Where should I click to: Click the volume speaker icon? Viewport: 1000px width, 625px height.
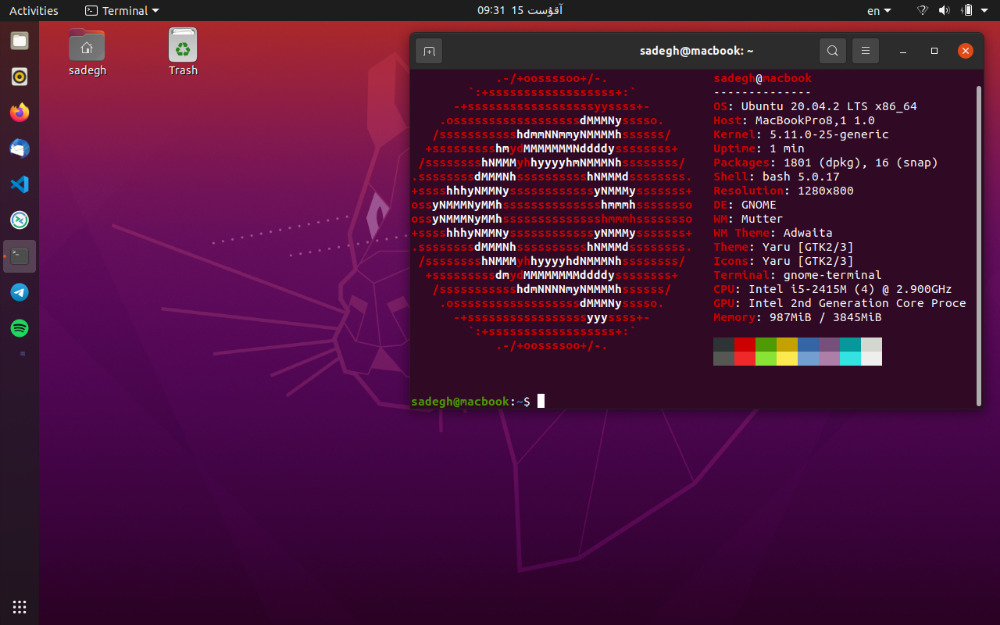coord(945,10)
